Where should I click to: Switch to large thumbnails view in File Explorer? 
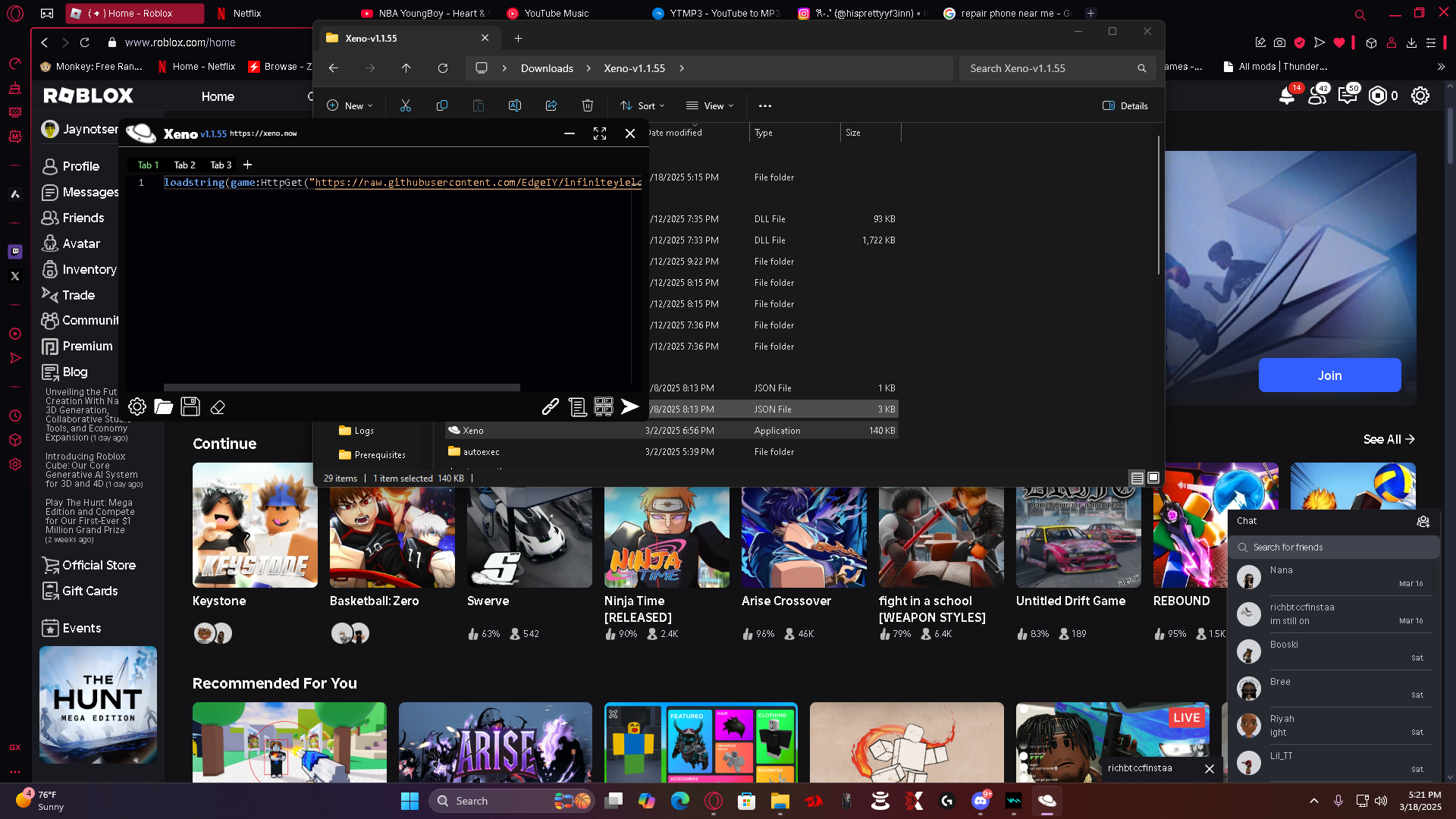(1153, 478)
